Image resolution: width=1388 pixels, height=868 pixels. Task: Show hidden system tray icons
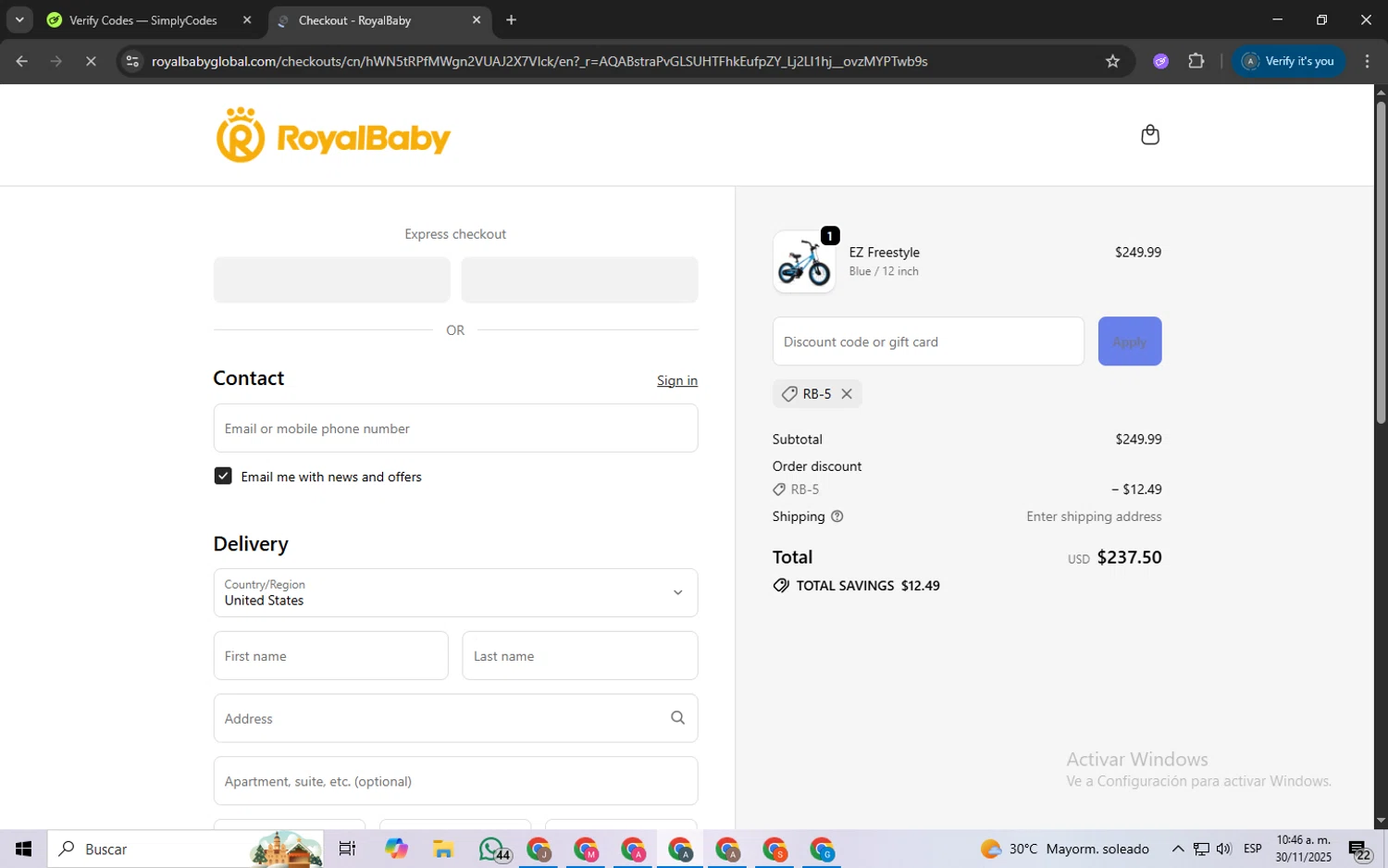pyautogui.click(x=1177, y=849)
